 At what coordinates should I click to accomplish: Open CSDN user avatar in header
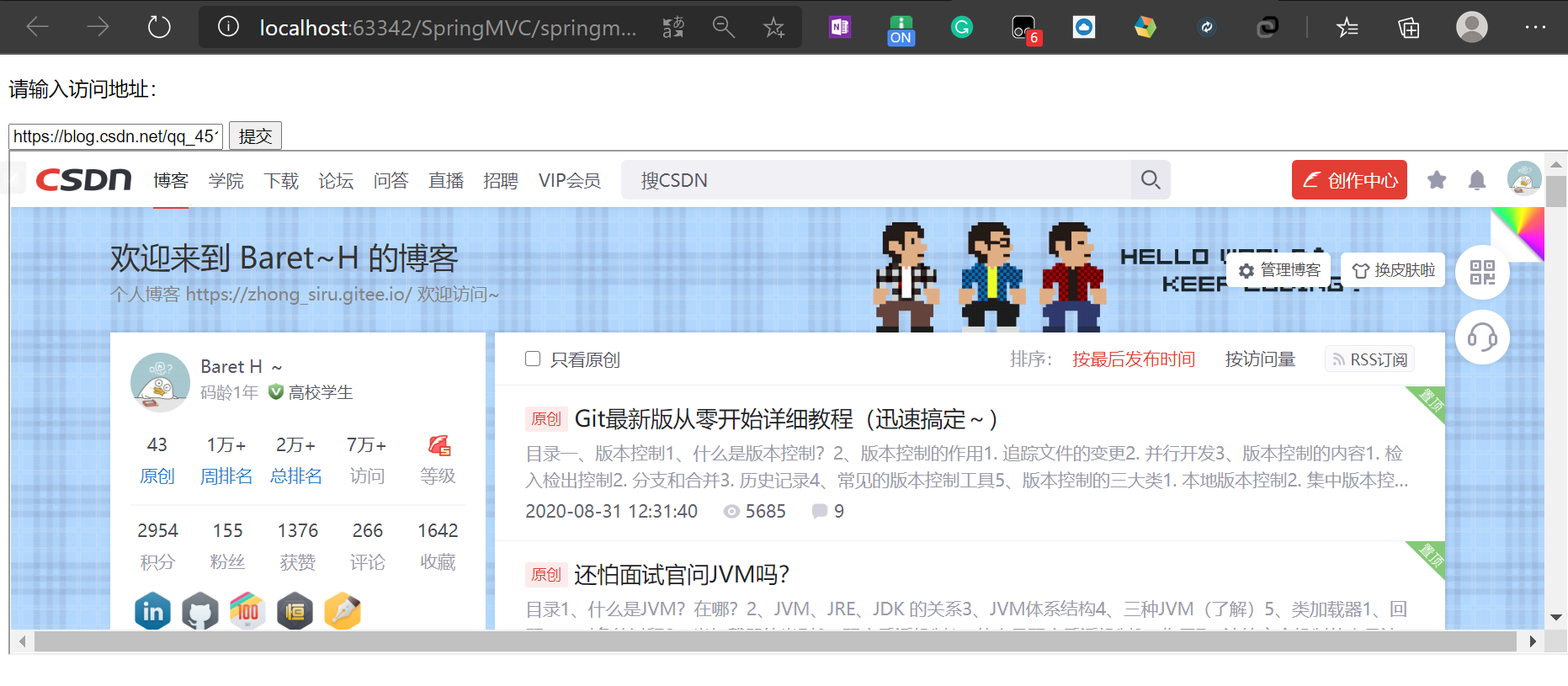1524,178
